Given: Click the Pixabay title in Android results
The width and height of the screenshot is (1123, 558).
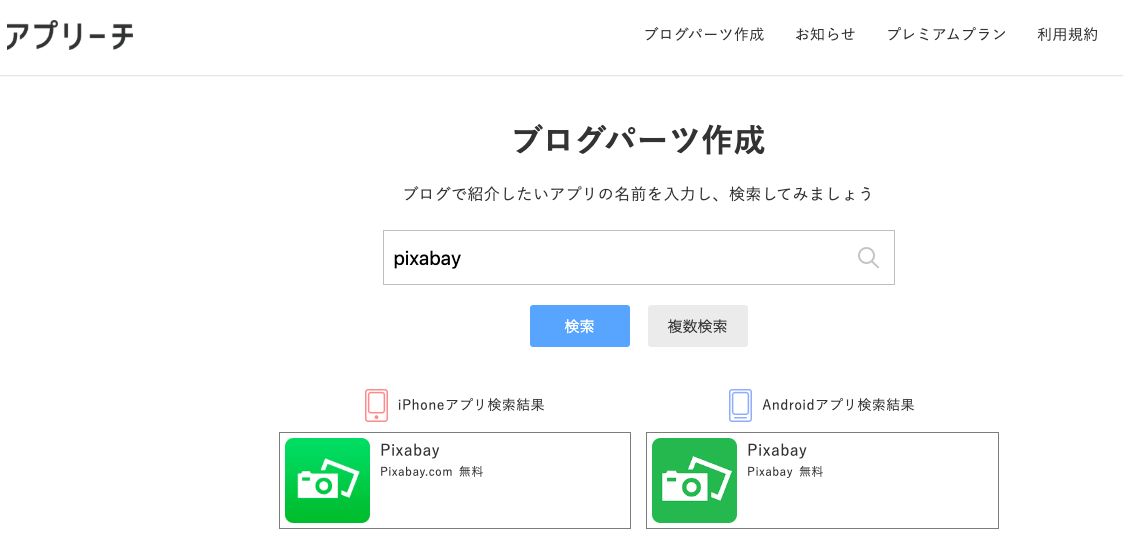Looking at the screenshot, I should (777, 451).
